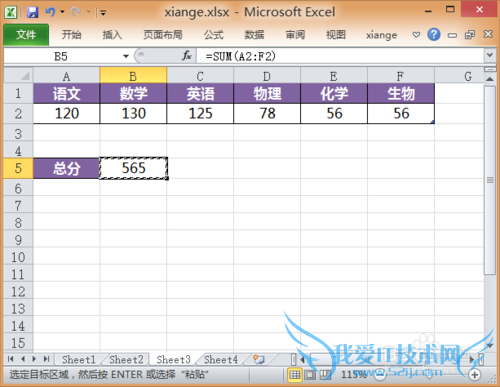
Task: Select column D header
Action: 267,76
